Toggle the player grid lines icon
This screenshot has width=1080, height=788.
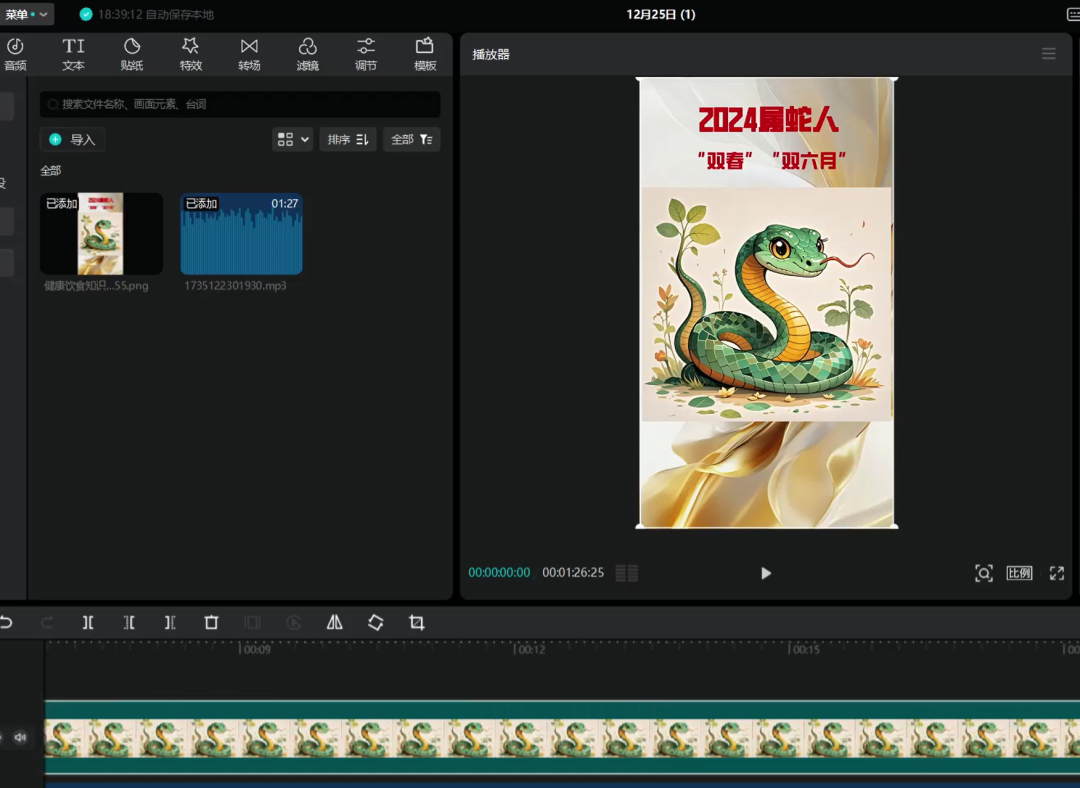point(627,573)
